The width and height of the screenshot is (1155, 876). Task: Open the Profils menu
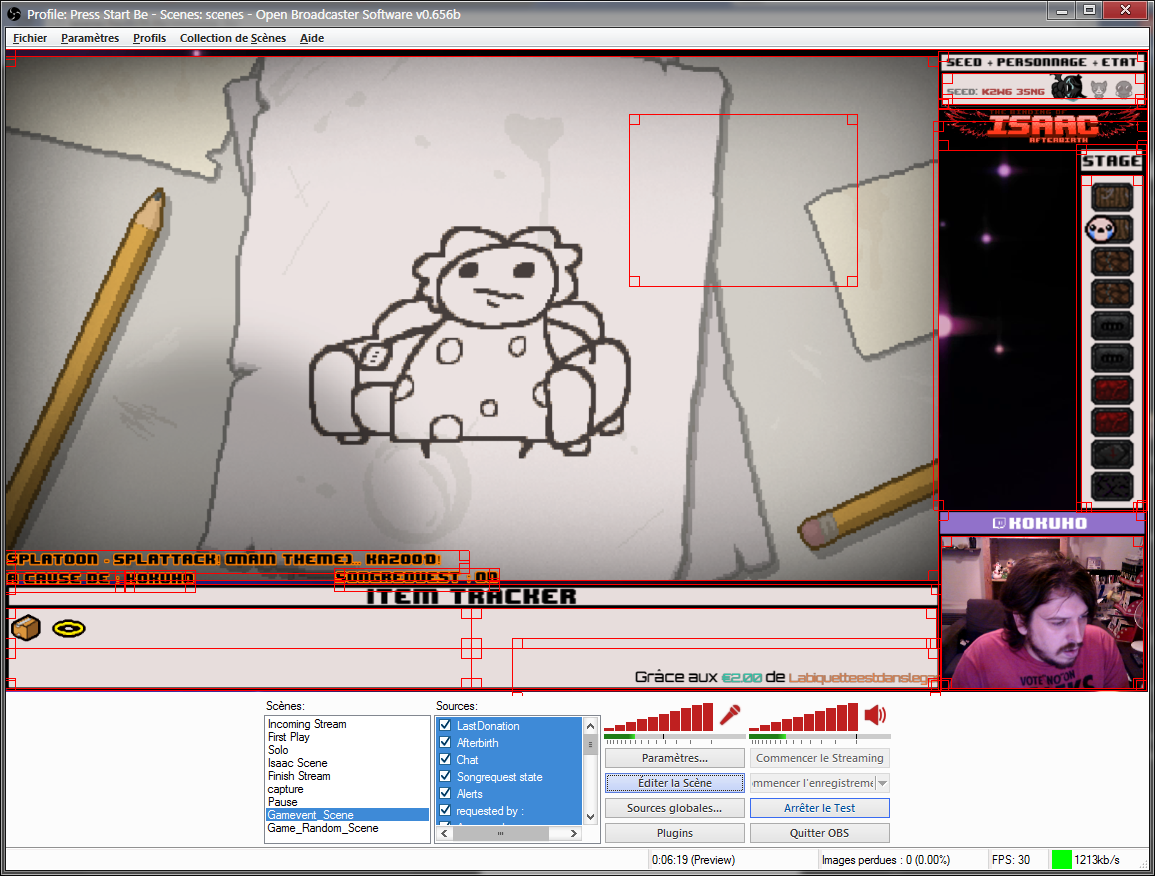[150, 38]
